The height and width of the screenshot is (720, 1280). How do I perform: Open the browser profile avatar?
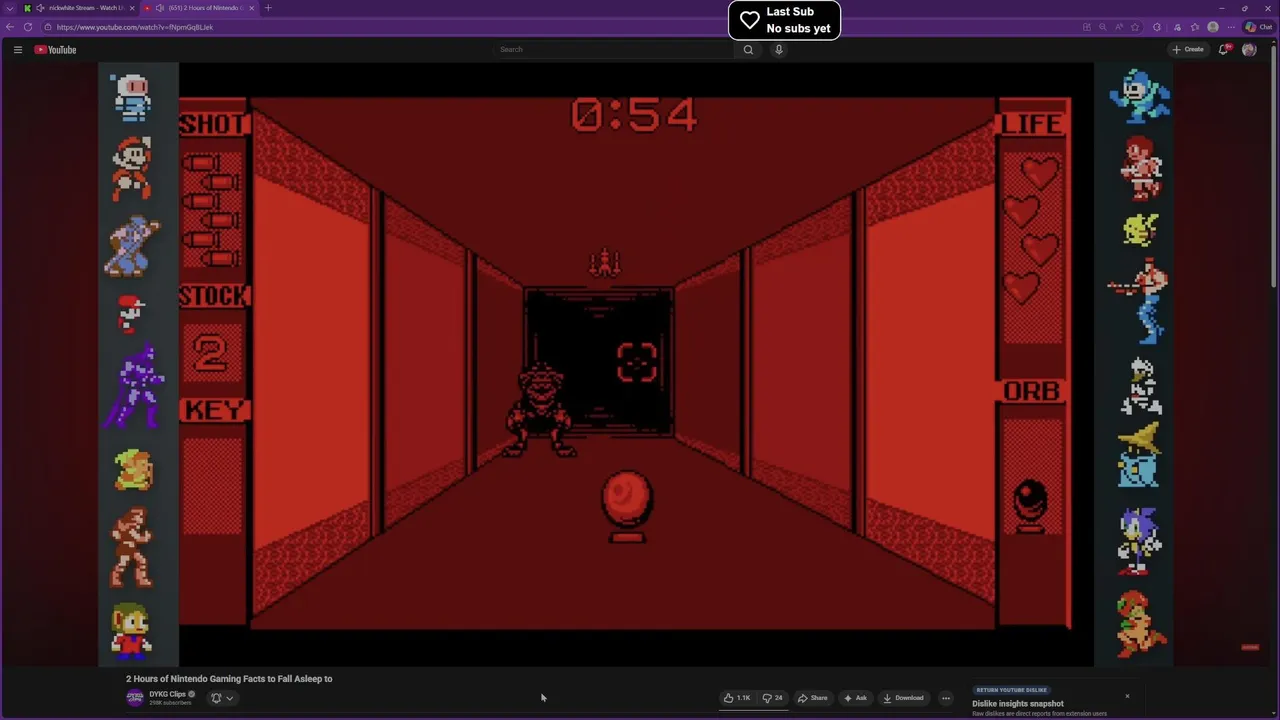[1213, 27]
